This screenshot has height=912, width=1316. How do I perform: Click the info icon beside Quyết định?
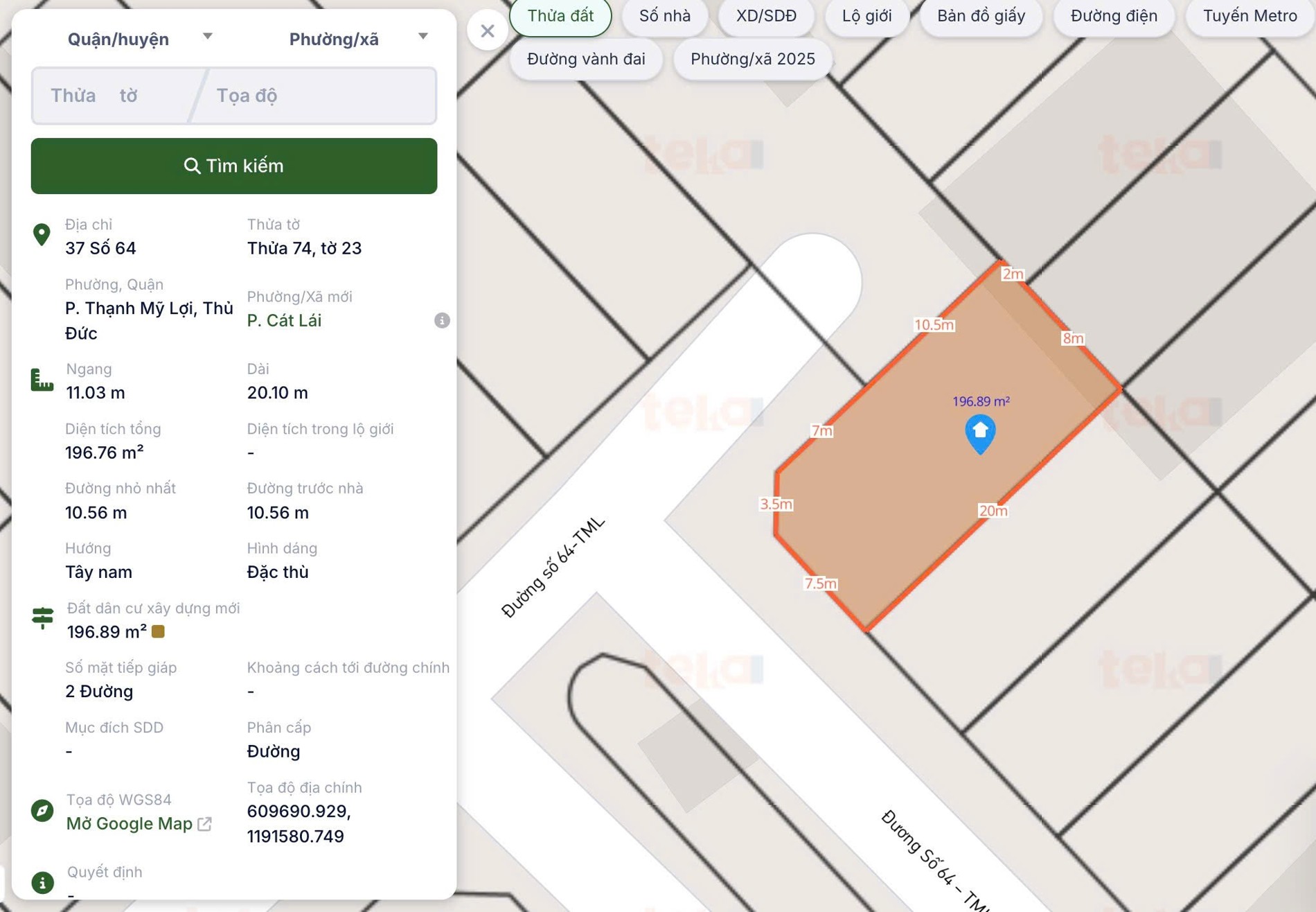(x=42, y=882)
